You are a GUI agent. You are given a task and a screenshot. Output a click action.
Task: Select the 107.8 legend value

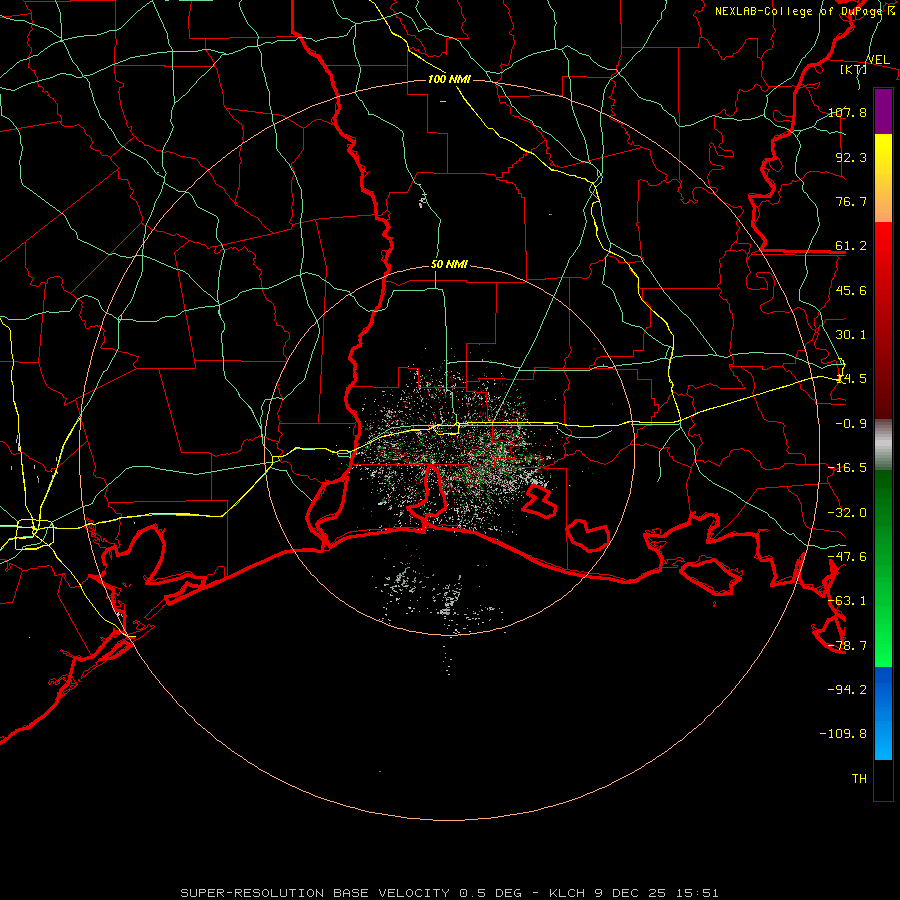(x=847, y=112)
